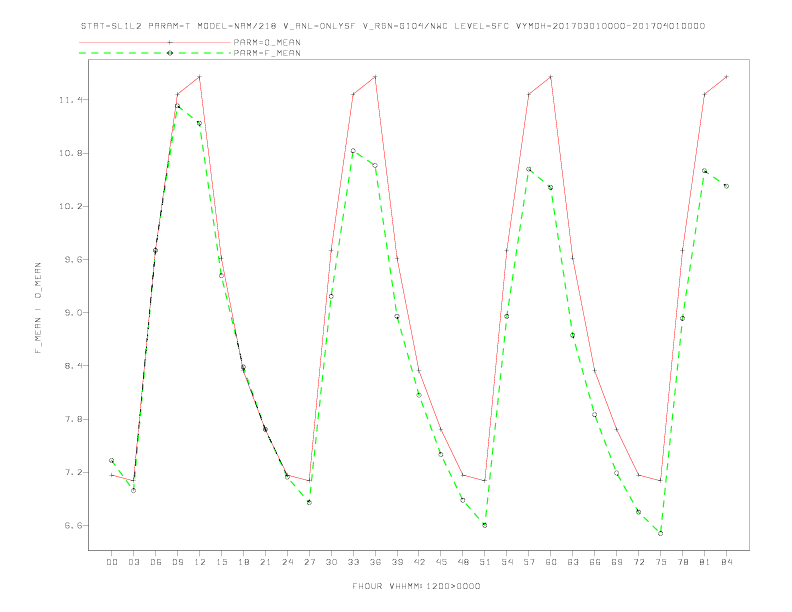Click the chart title line starting STAT=SL1L2

pyautogui.click(x=392, y=26)
